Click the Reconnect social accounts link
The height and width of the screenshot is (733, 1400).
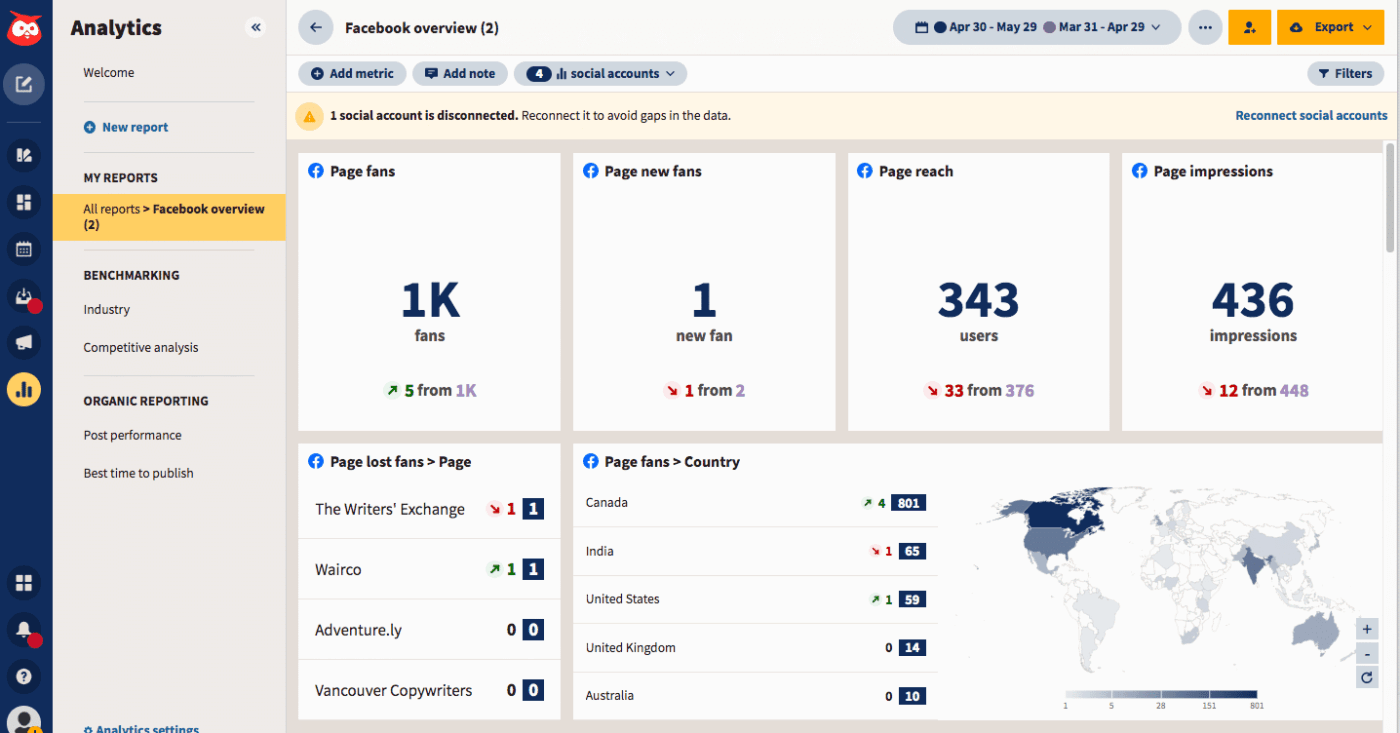tap(1311, 115)
